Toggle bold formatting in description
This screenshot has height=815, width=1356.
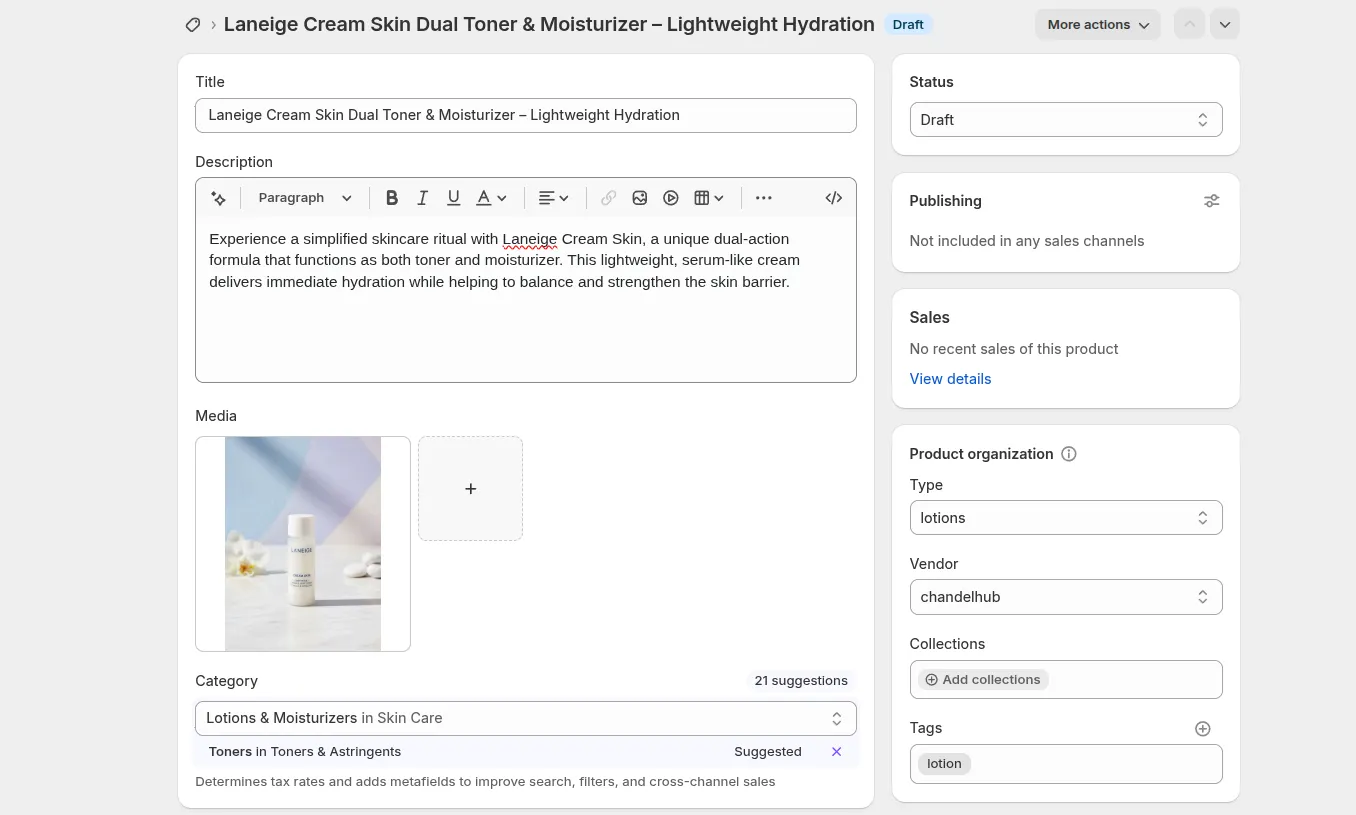pyautogui.click(x=392, y=198)
